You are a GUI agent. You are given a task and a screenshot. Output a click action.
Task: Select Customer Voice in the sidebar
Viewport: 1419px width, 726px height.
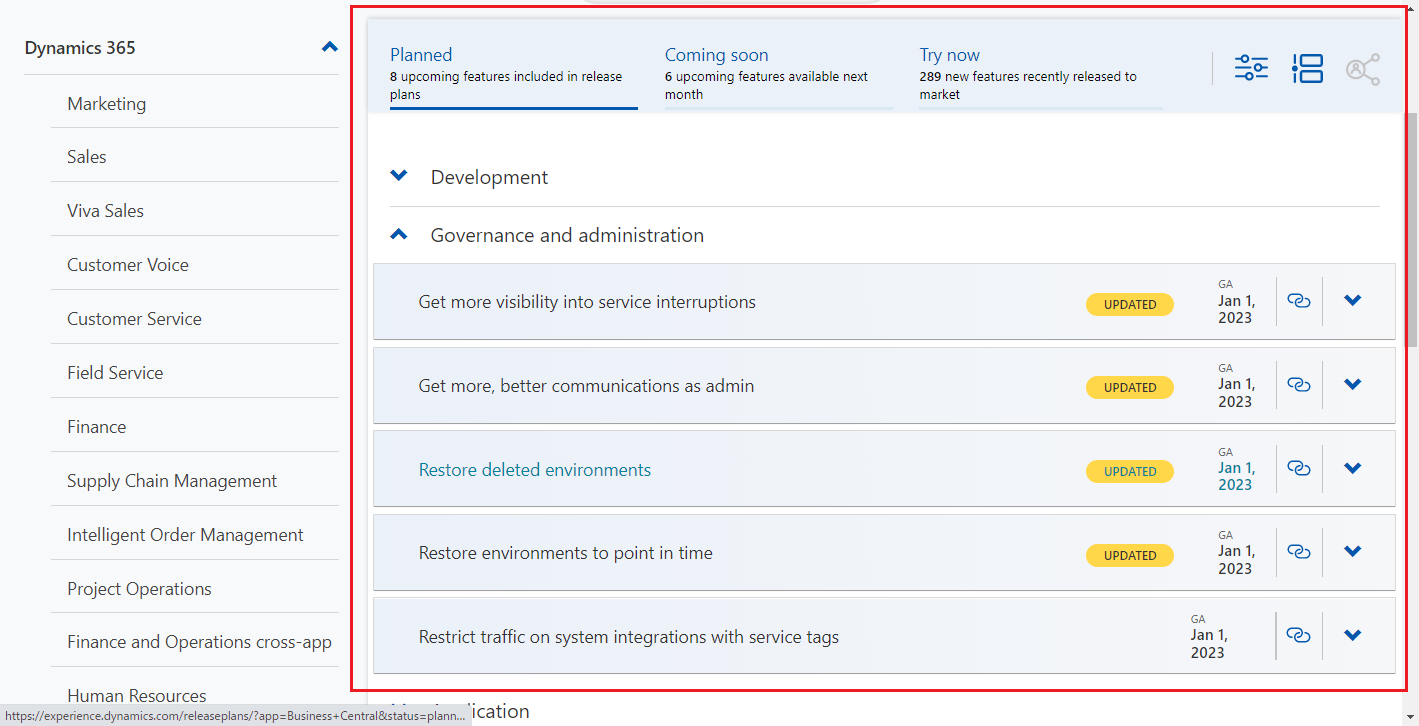pos(127,264)
